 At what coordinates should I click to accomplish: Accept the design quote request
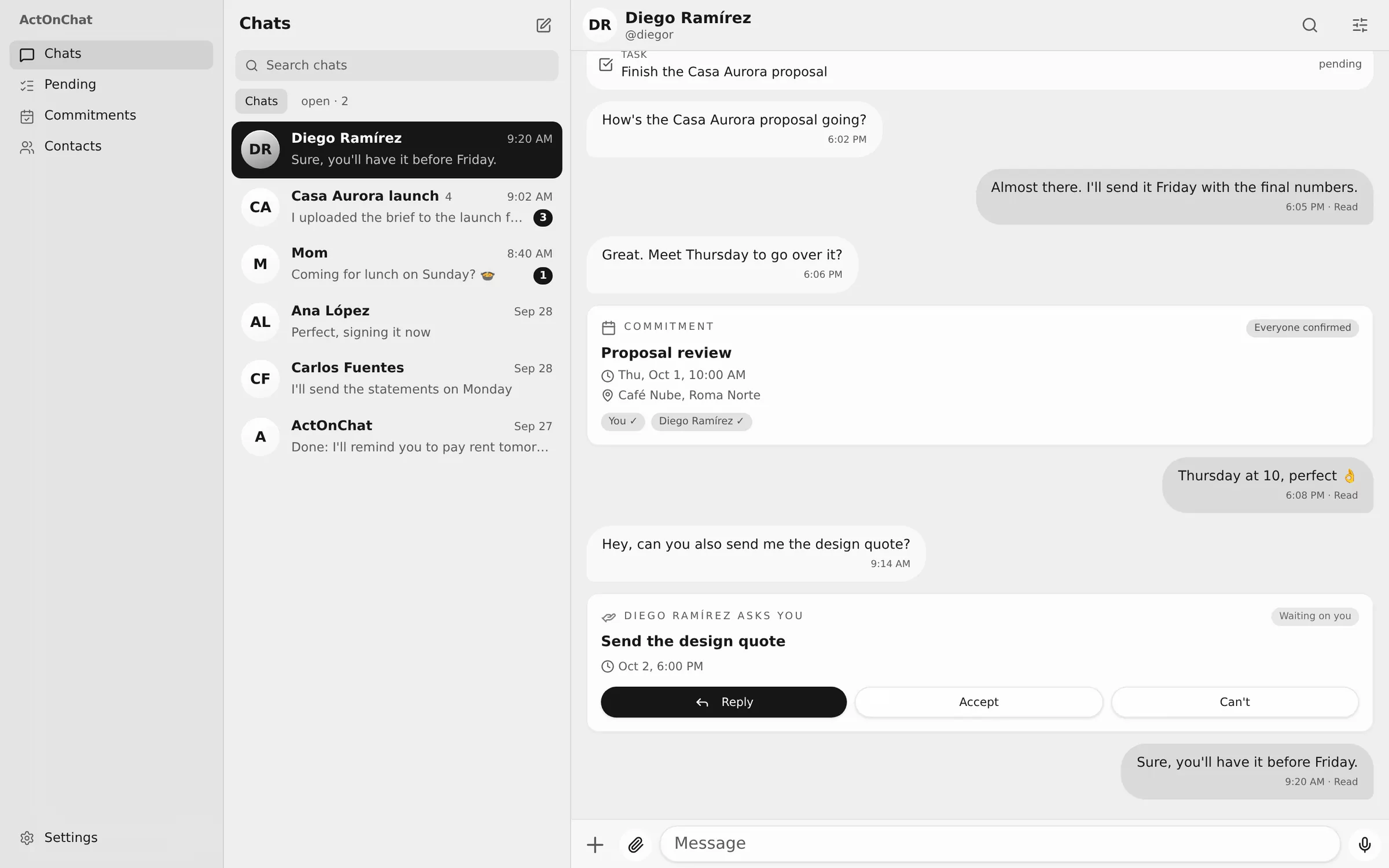pyautogui.click(x=979, y=702)
